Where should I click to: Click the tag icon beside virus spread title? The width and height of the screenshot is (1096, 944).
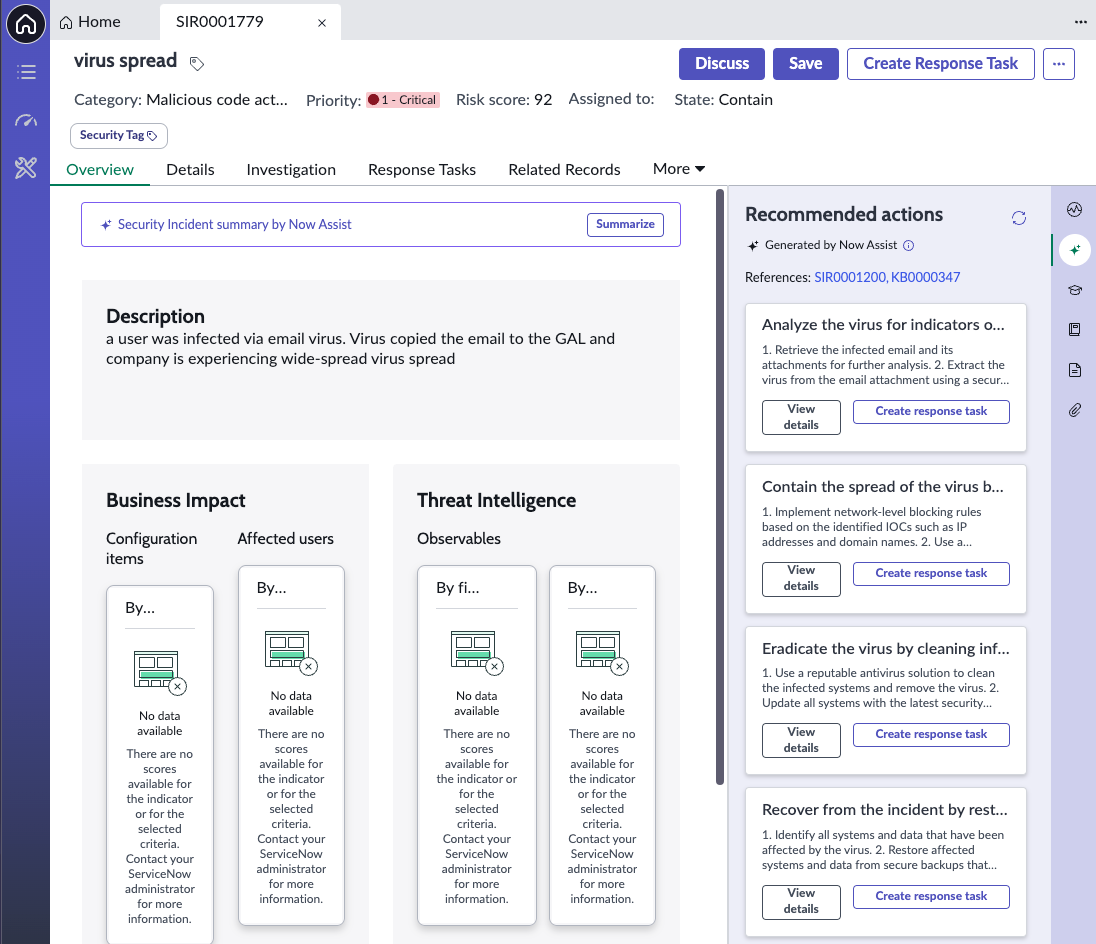click(197, 64)
